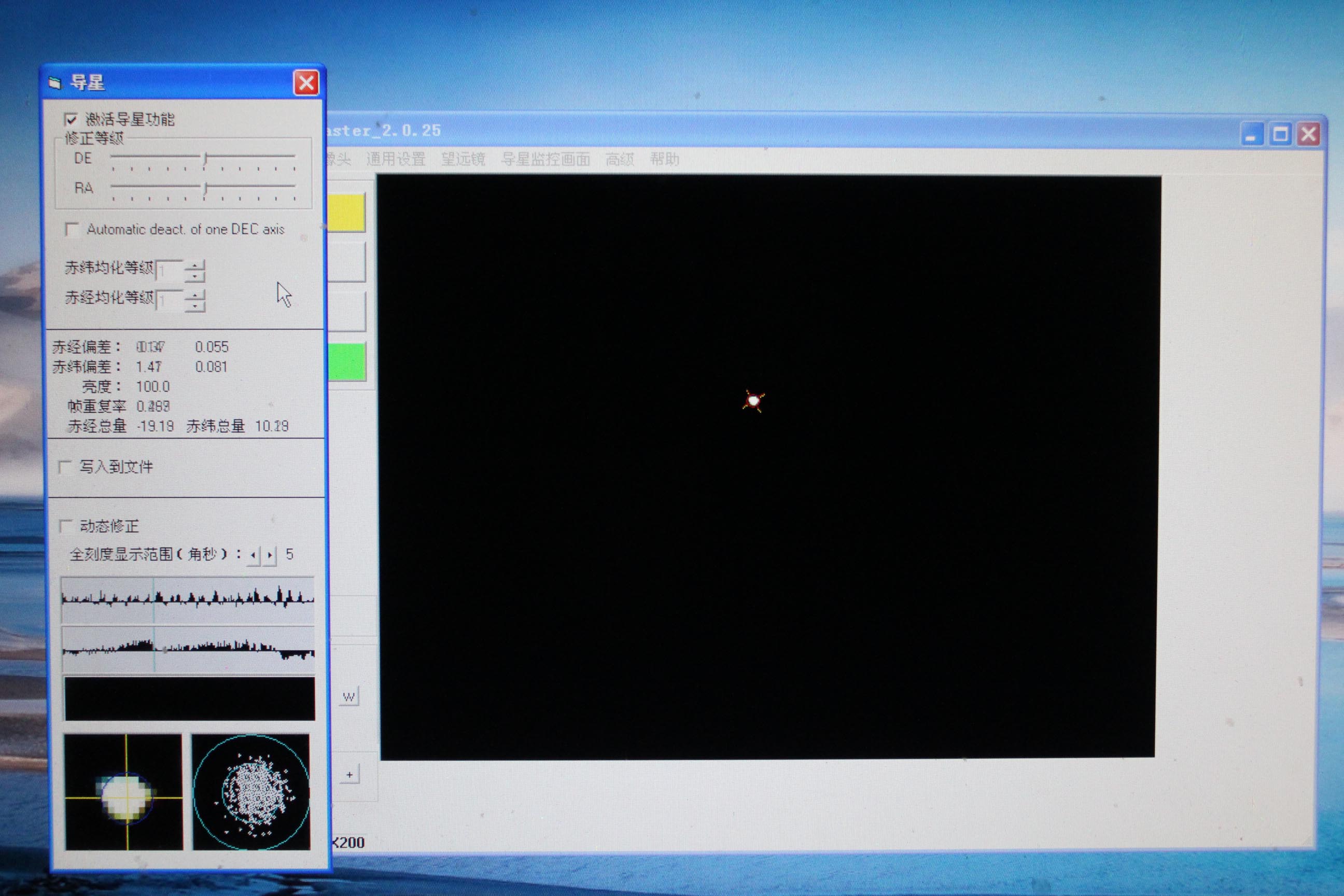
Task: Click the 0.081 value
Action: pos(212,367)
